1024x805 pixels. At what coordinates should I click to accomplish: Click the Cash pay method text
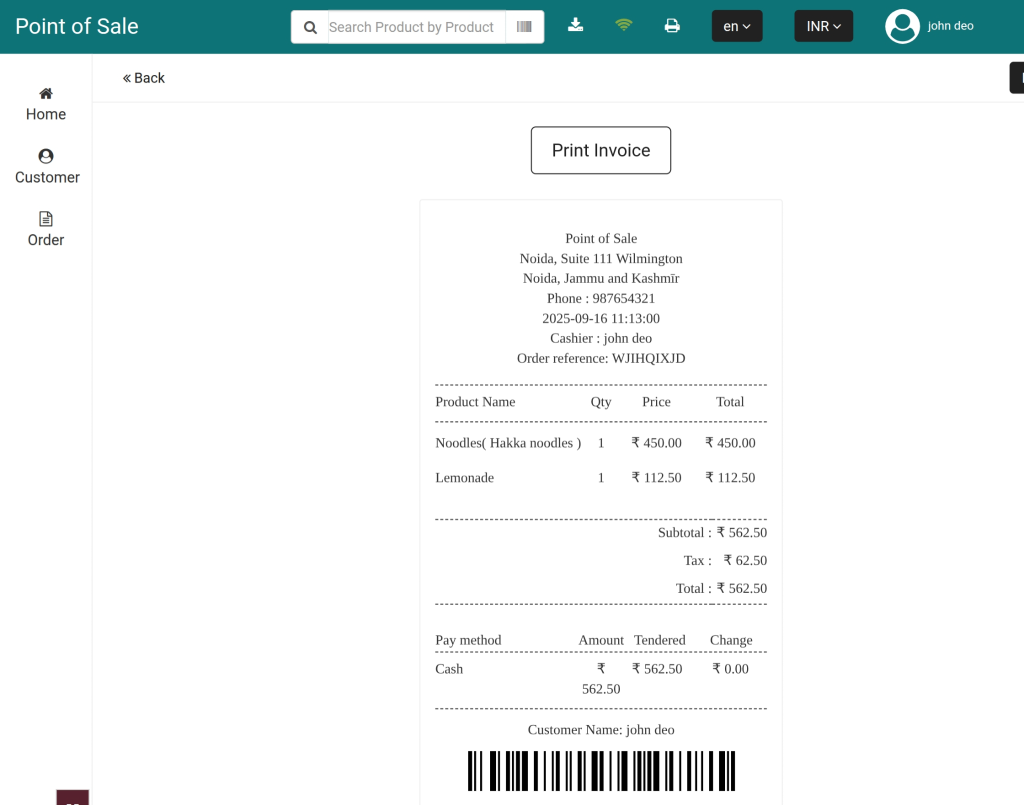point(449,669)
